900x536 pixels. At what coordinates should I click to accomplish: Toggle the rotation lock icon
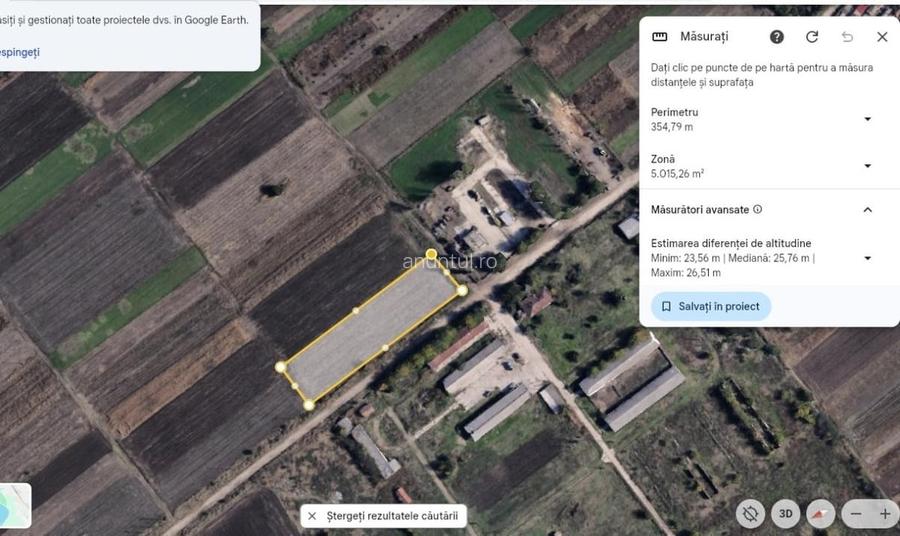click(x=750, y=514)
